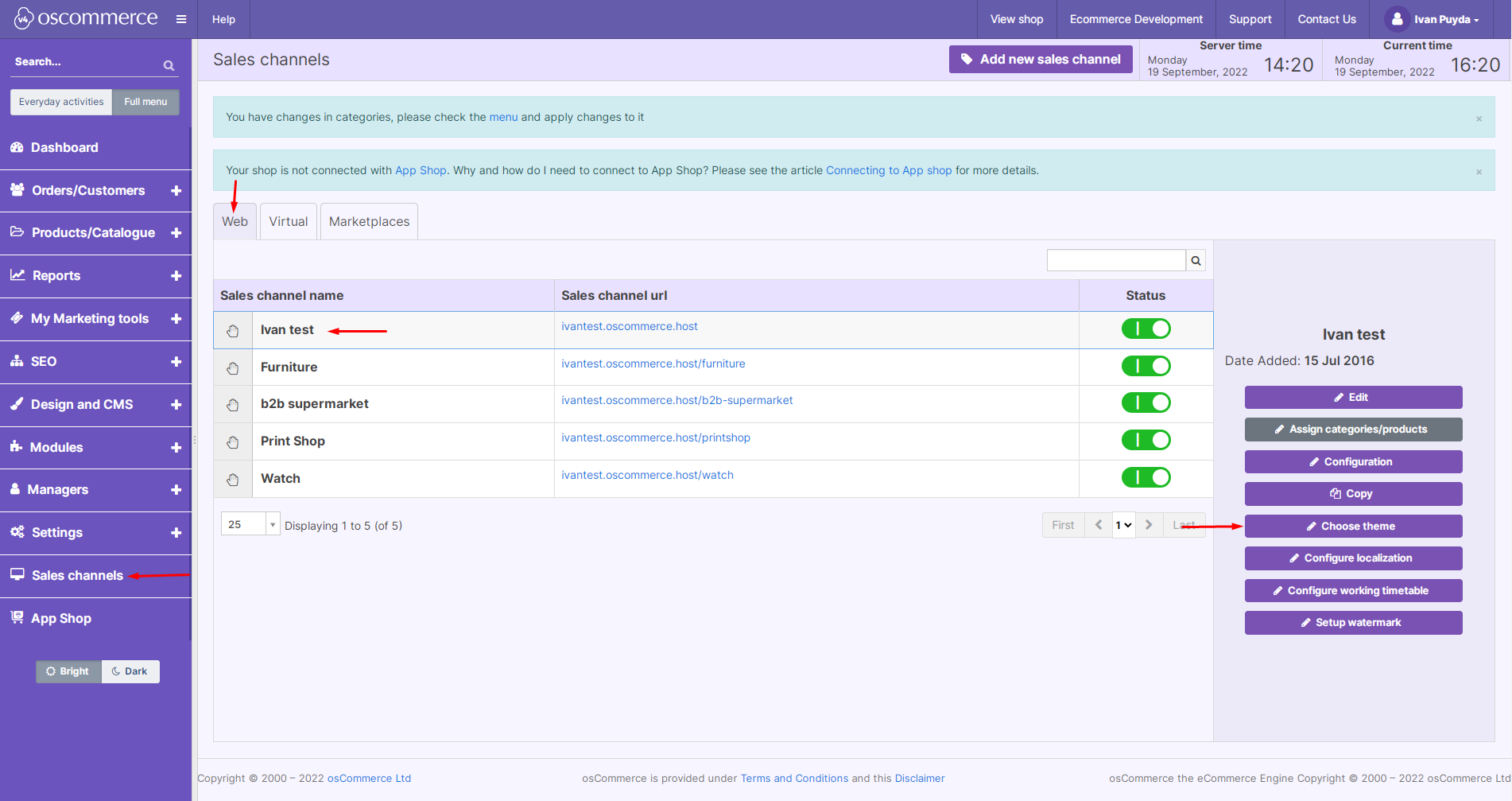The width and height of the screenshot is (1512, 801).
Task: Expand Design and CMS submenu plus
Action: point(176,405)
